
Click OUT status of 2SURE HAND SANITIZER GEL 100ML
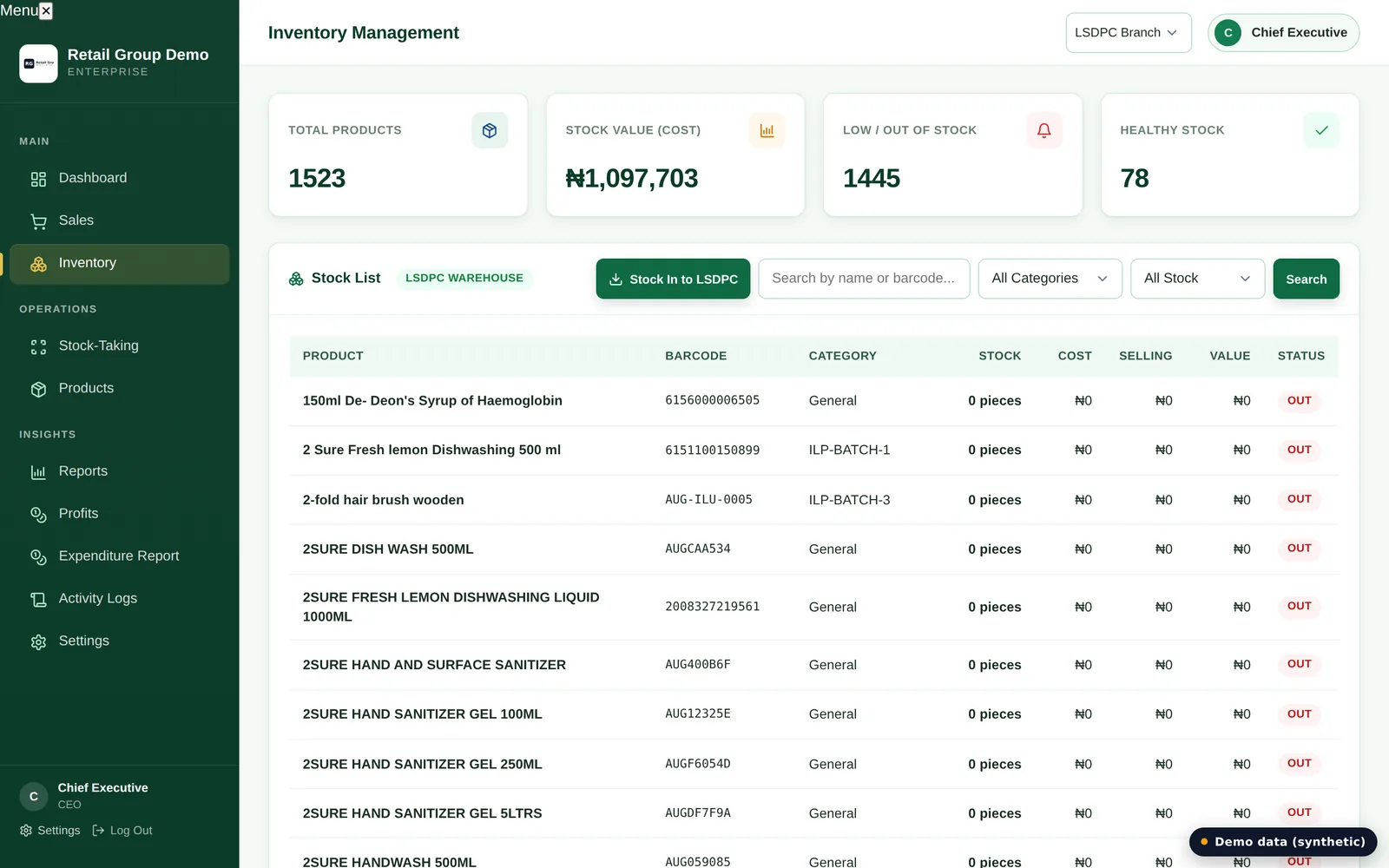1300,714
